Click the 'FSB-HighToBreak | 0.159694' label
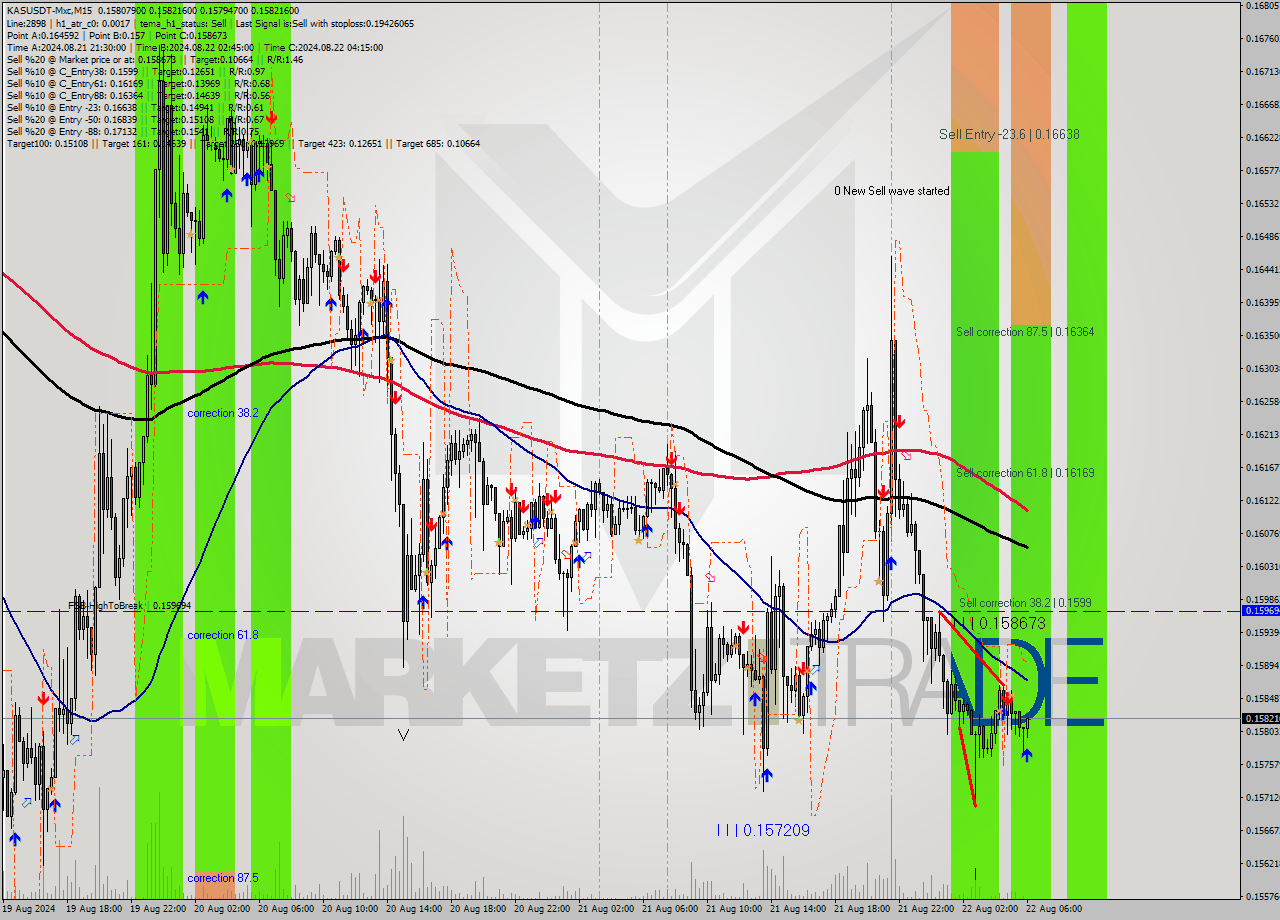This screenshot has width=1280, height=920. pos(130,606)
